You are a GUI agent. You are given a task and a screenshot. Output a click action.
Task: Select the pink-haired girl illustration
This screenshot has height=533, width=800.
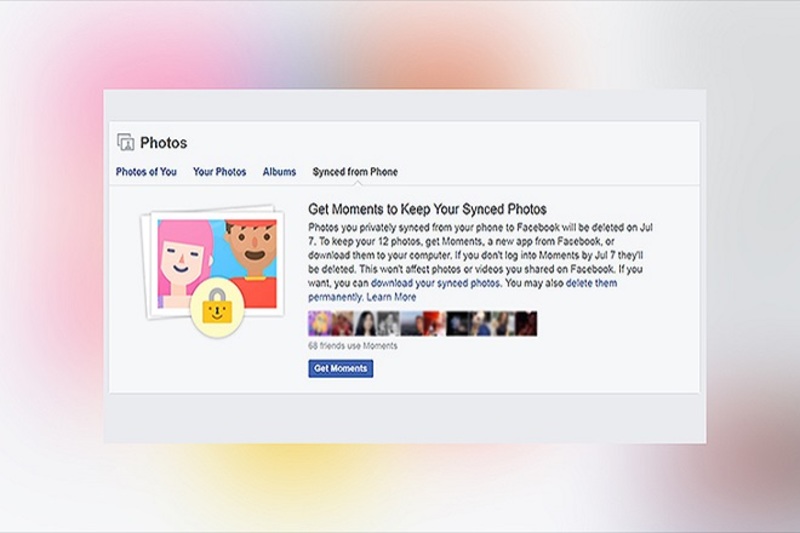184,259
